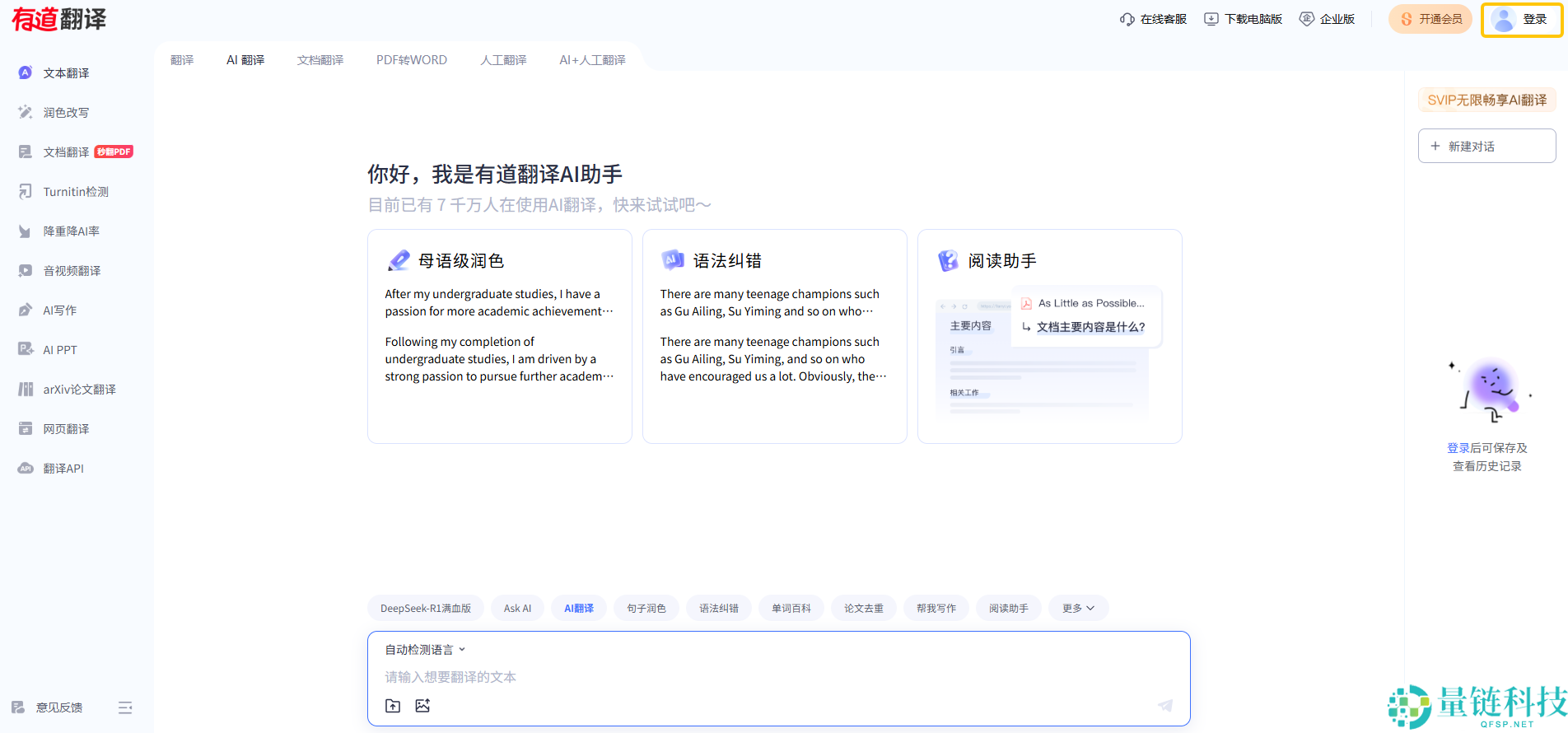1568x733 pixels.
Task: Click the 意见反馈 feedback icon
Action: [x=18, y=707]
